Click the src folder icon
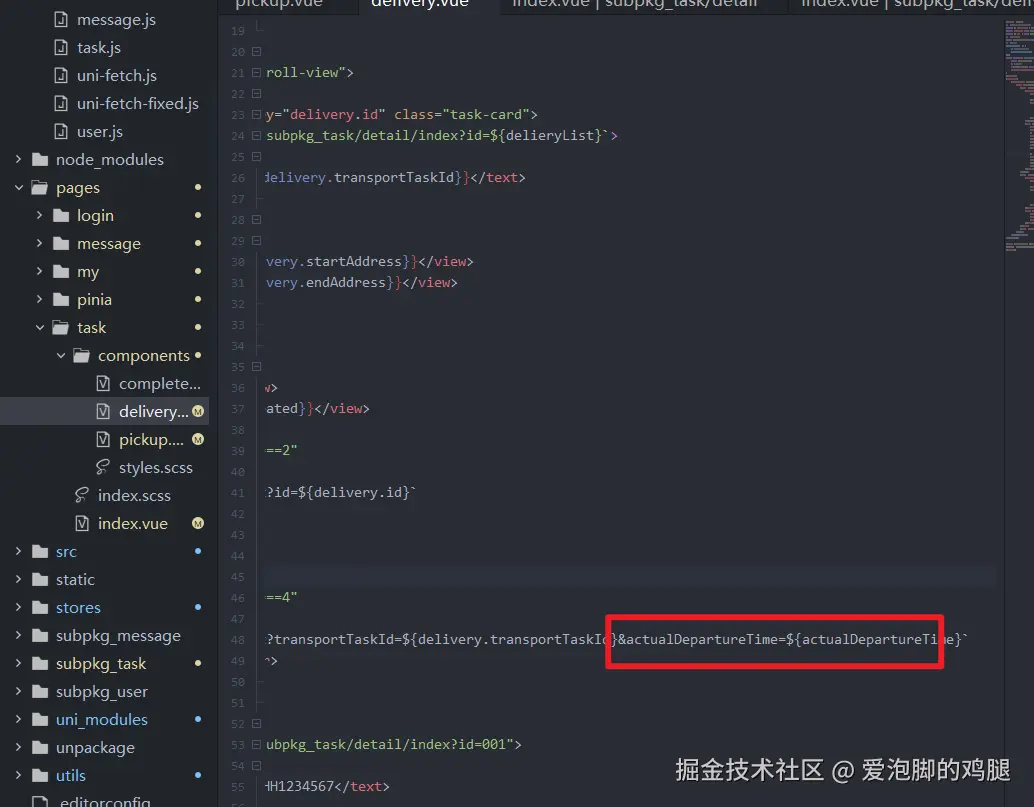The image size is (1034, 807). click(40, 551)
